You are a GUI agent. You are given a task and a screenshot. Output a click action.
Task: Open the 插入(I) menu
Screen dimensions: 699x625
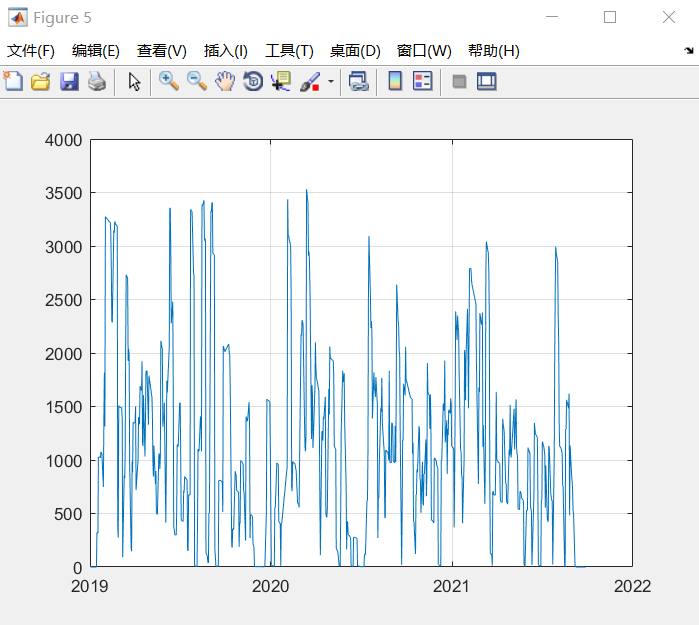click(226, 51)
